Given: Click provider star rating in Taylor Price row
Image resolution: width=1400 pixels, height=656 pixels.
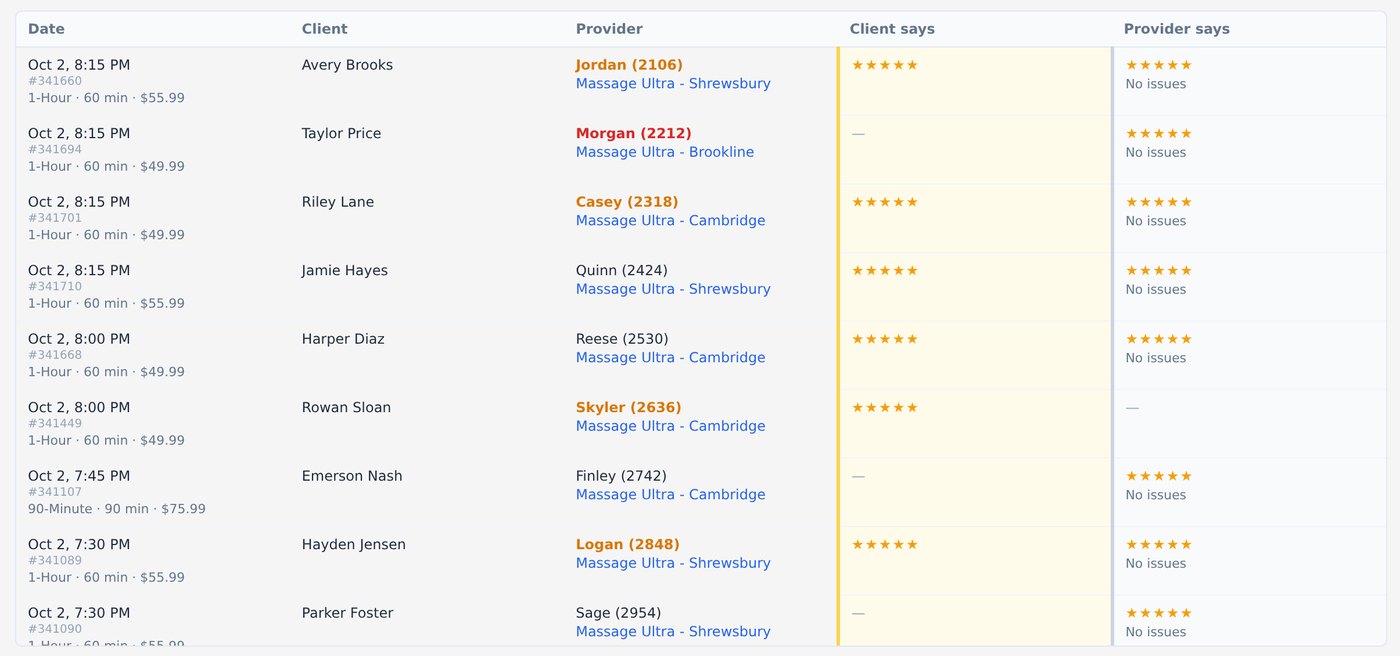Looking at the screenshot, I should tap(1159, 133).
